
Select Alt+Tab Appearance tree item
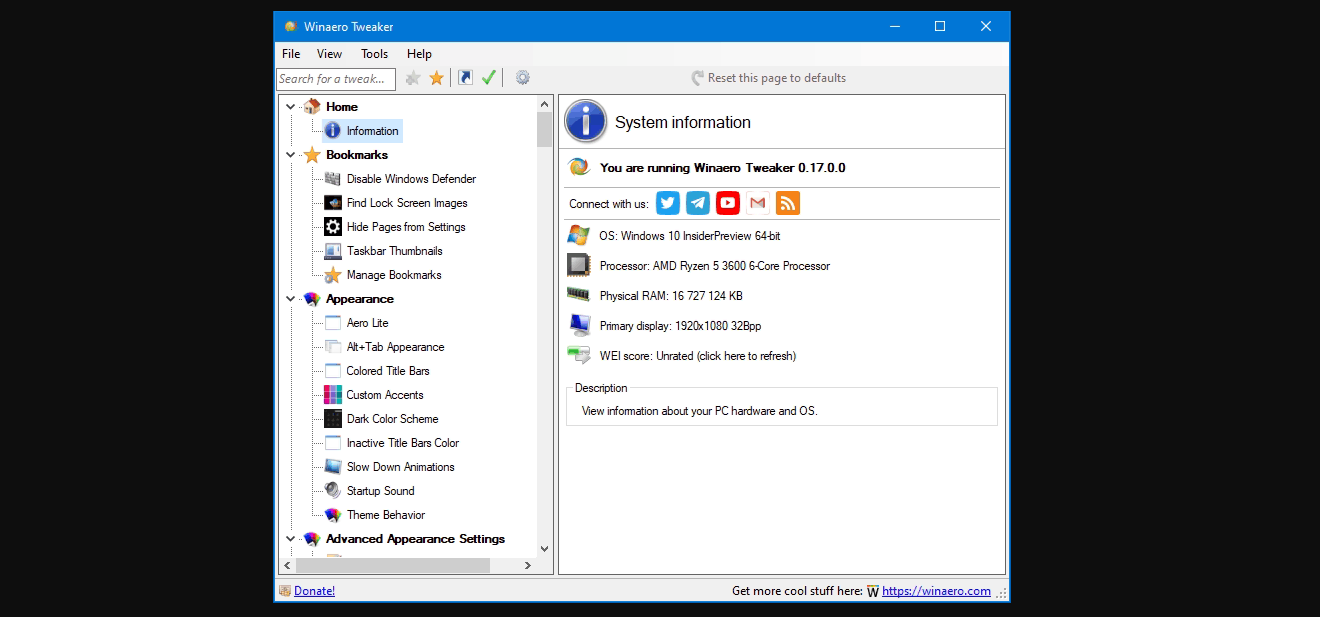(x=395, y=347)
